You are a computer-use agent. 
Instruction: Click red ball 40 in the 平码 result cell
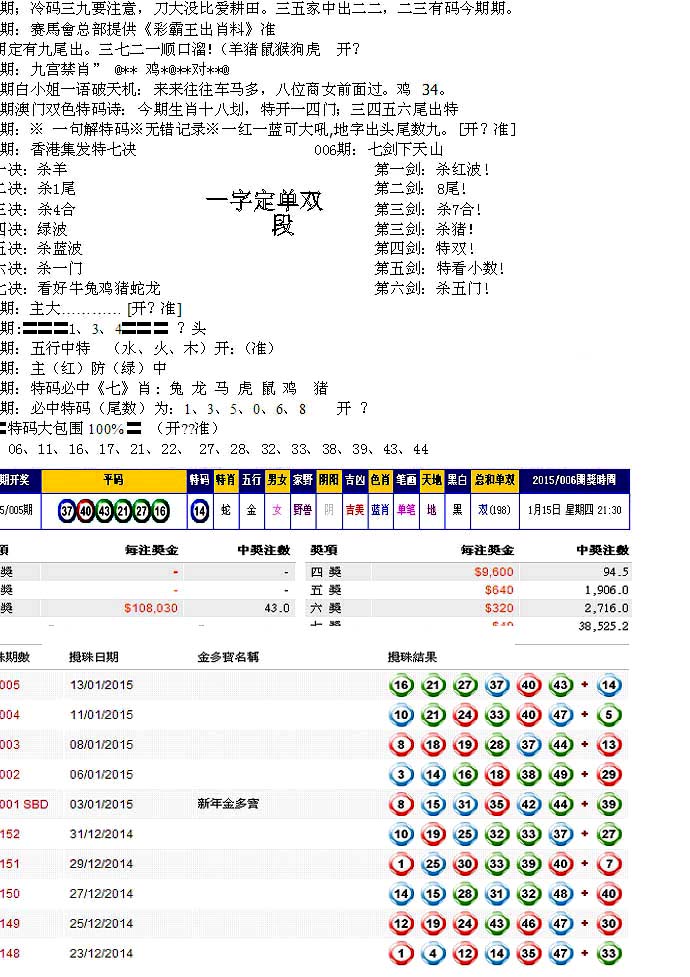tap(85, 511)
